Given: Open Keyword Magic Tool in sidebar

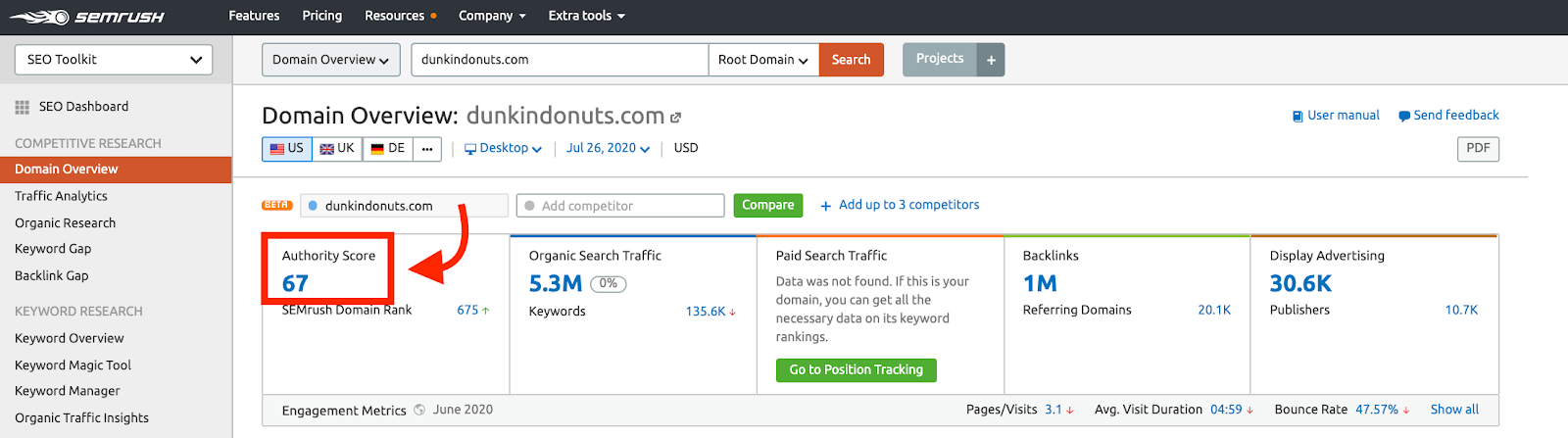Looking at the screenshot, I should click(73, 365).
